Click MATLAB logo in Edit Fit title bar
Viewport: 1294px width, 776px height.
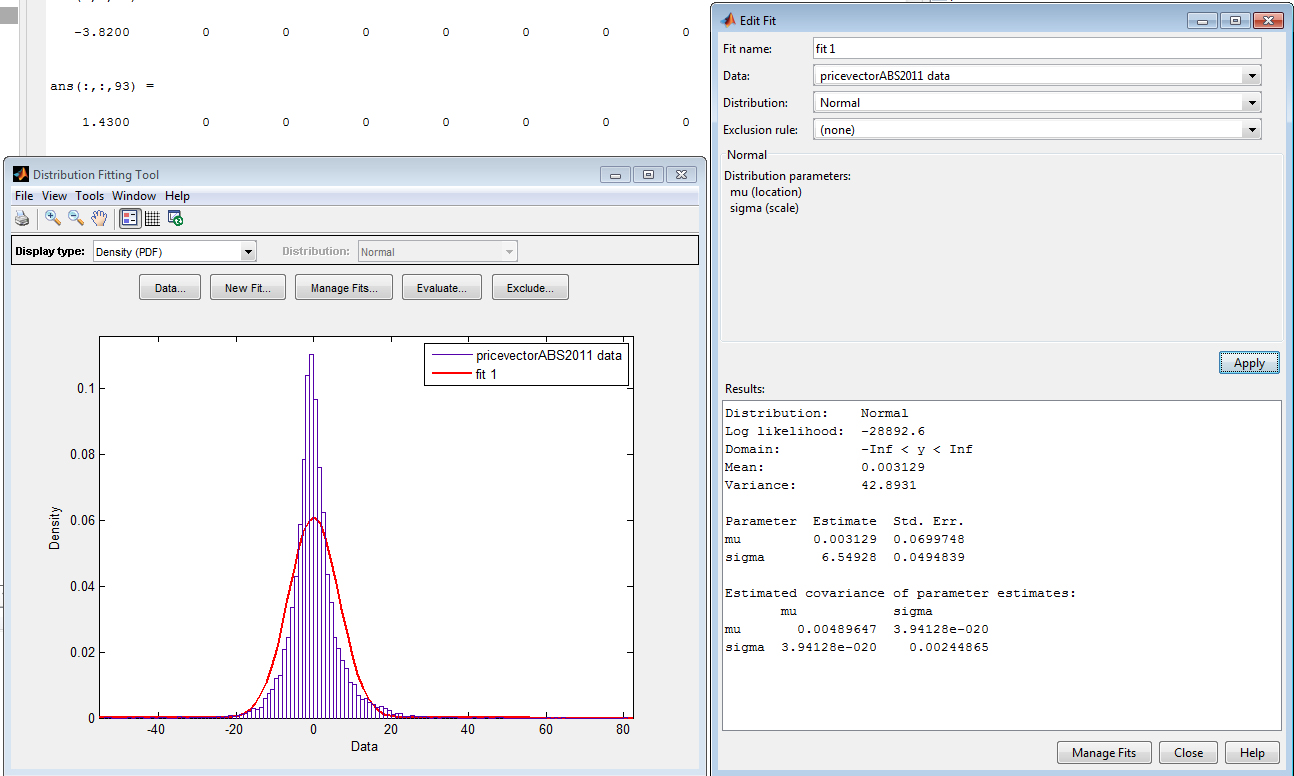pos(728,19)
